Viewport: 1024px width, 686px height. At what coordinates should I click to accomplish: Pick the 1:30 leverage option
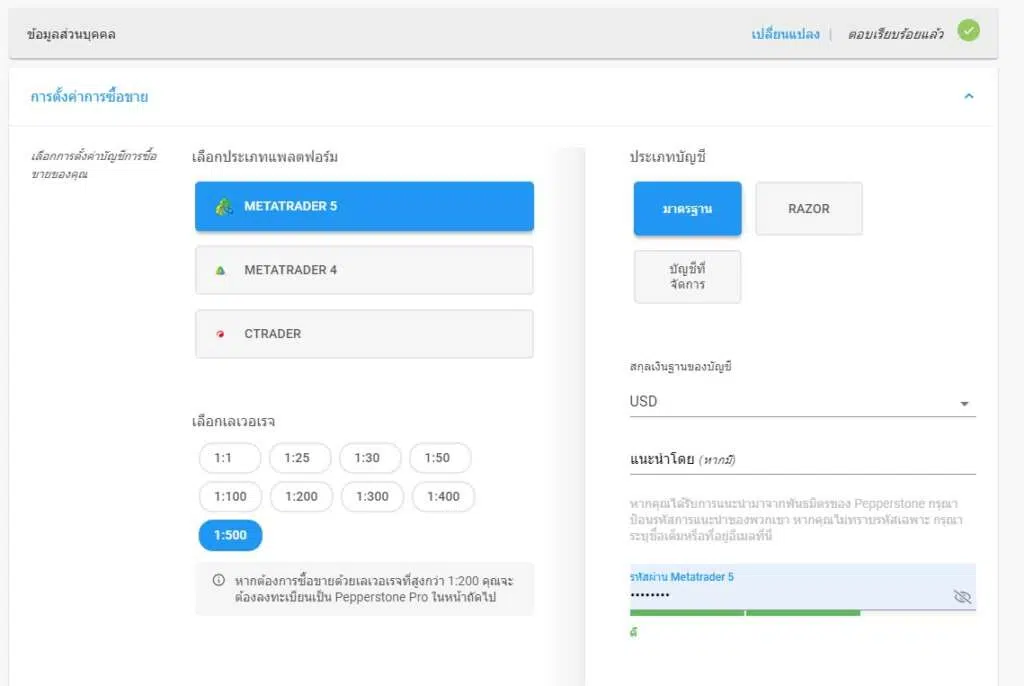(370, 458)
